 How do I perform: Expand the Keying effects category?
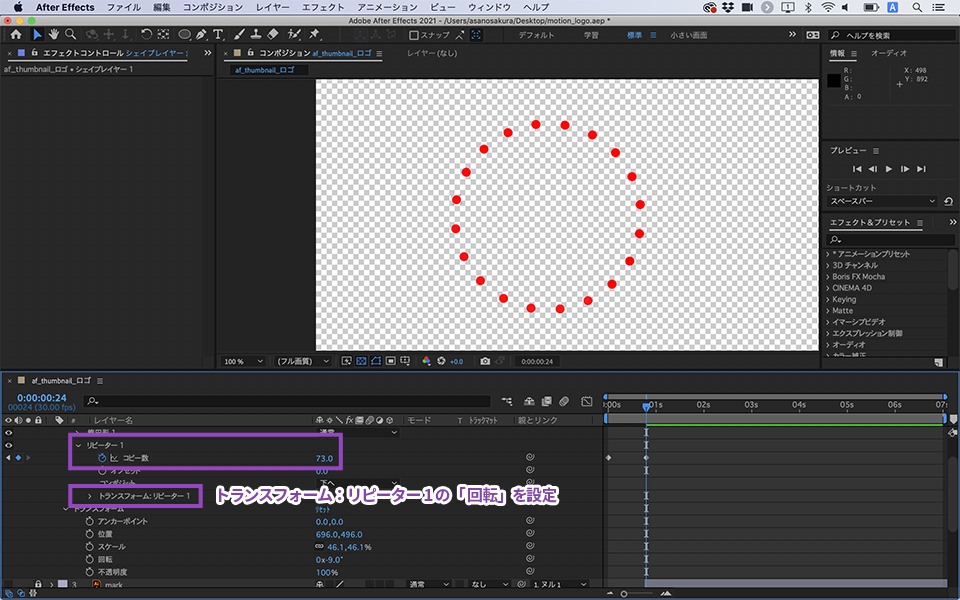(828, 299)
